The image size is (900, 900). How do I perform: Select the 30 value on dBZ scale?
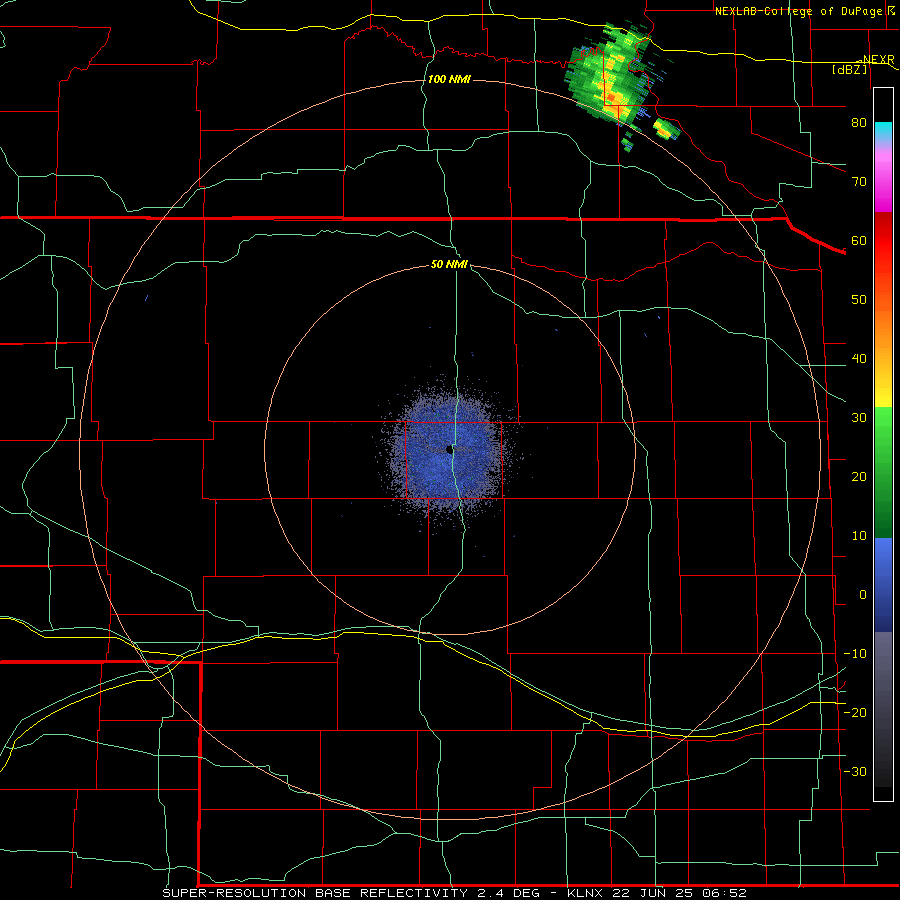(859, 417)
